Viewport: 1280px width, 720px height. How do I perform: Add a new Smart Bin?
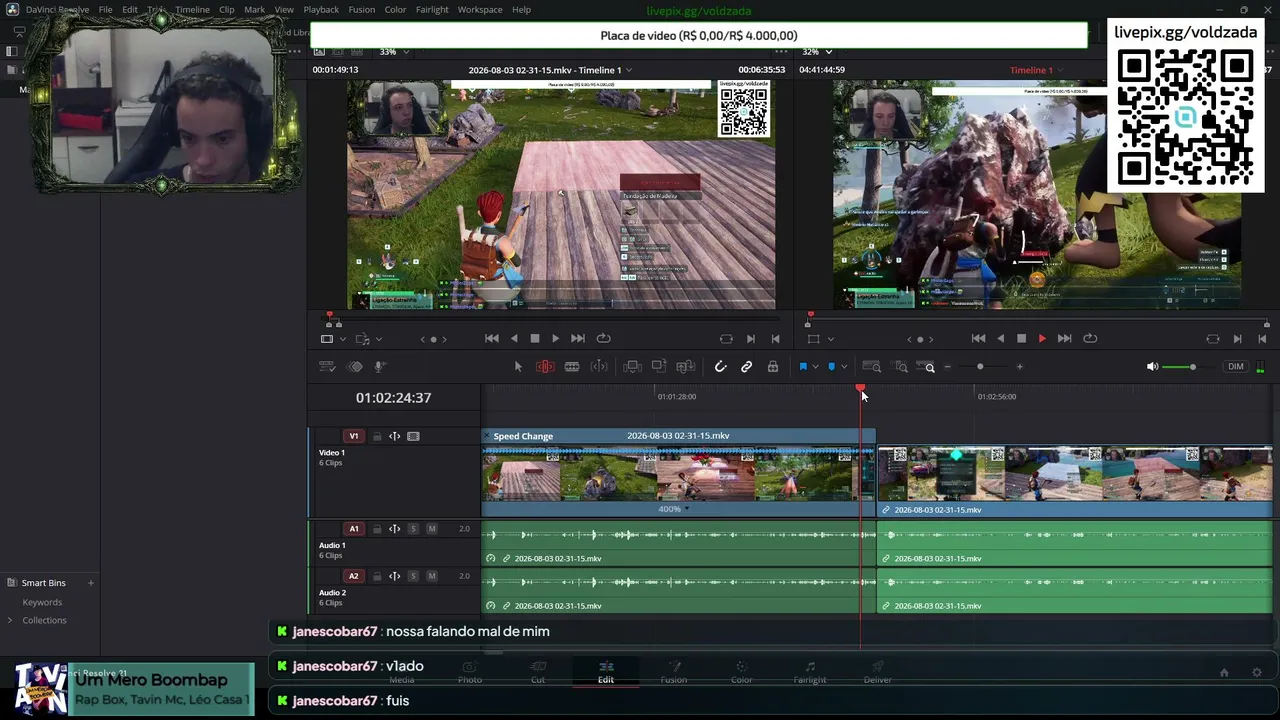pyautogui.click(x=90, y=583)
